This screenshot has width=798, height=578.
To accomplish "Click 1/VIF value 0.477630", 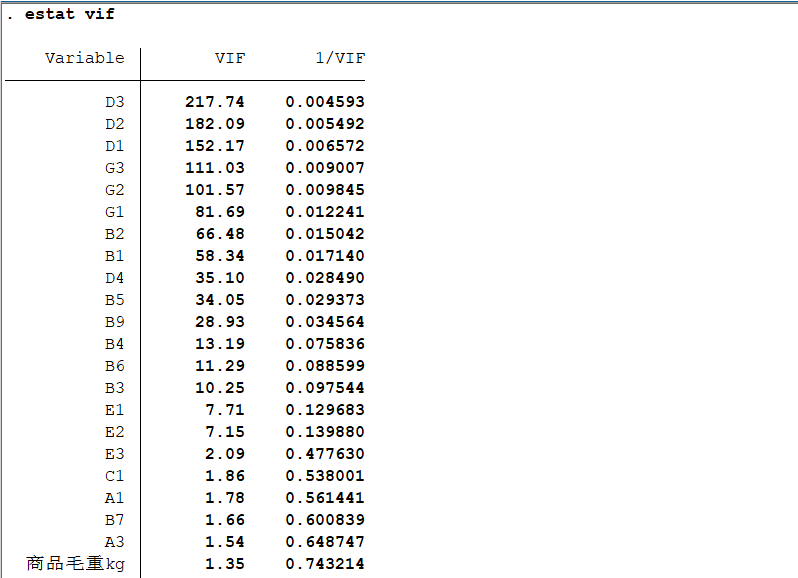I will (325, 453).
